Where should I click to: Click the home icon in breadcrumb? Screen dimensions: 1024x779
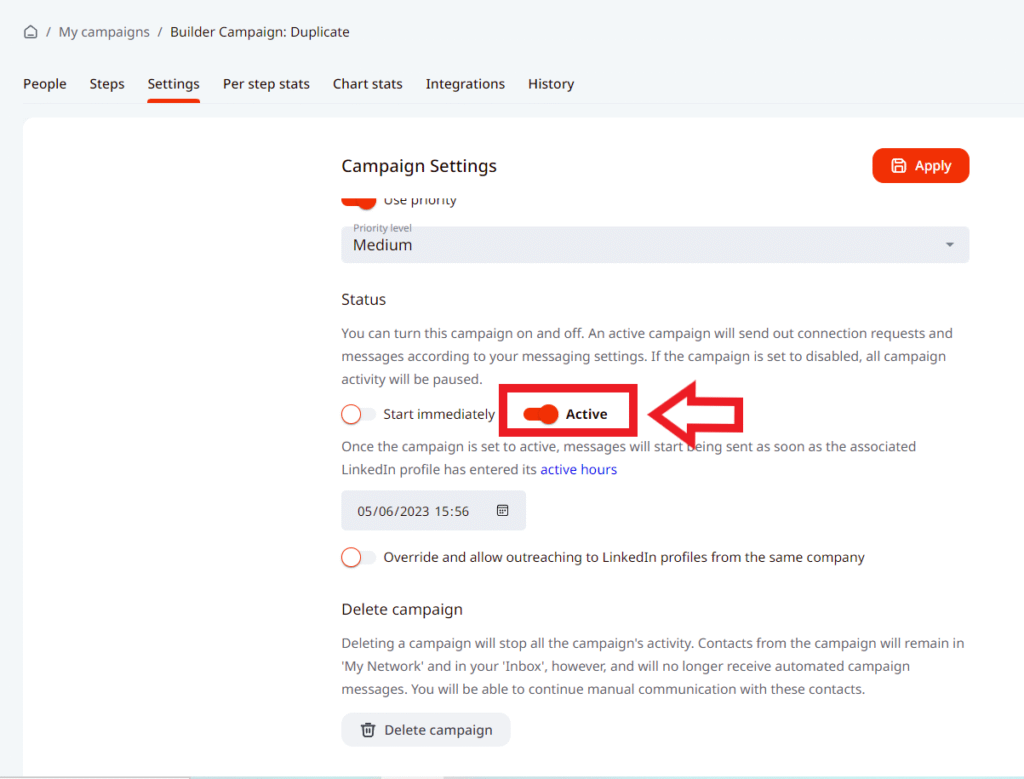point(31,32)
